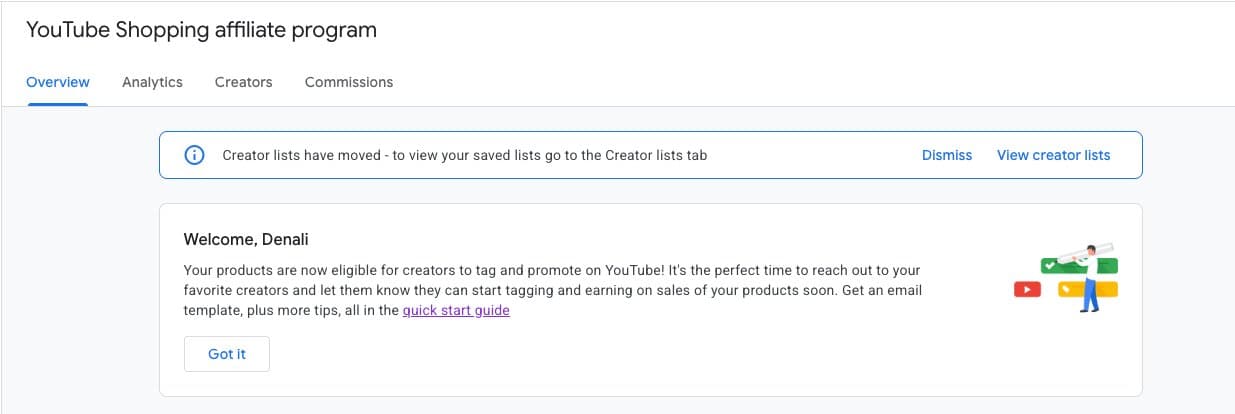The width and height of the screenshot is (1235, 414).
Task: Dismiss the creator lists notification
Action: coord(946,155)
